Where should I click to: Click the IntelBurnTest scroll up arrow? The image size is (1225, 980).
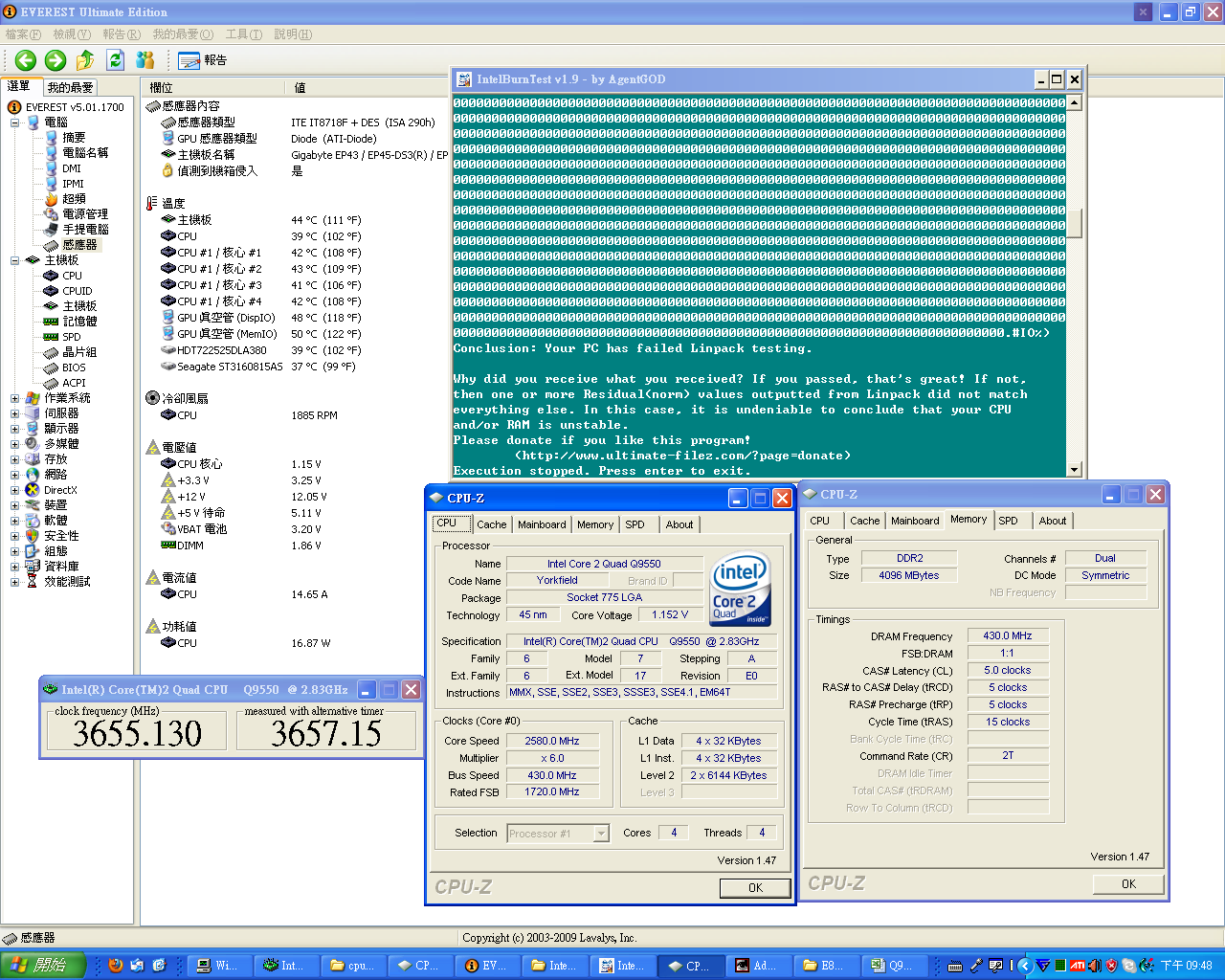click(x=1075, y=102)
